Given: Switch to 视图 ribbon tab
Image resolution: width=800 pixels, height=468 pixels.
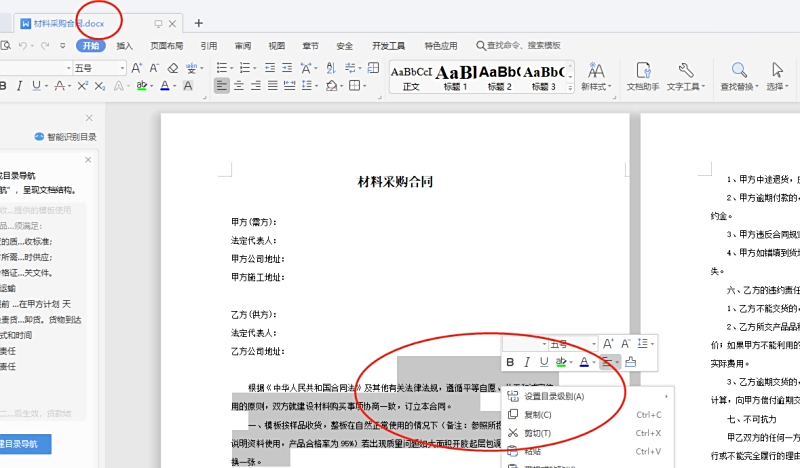Looking at the screenshot, I should point(277,46).
